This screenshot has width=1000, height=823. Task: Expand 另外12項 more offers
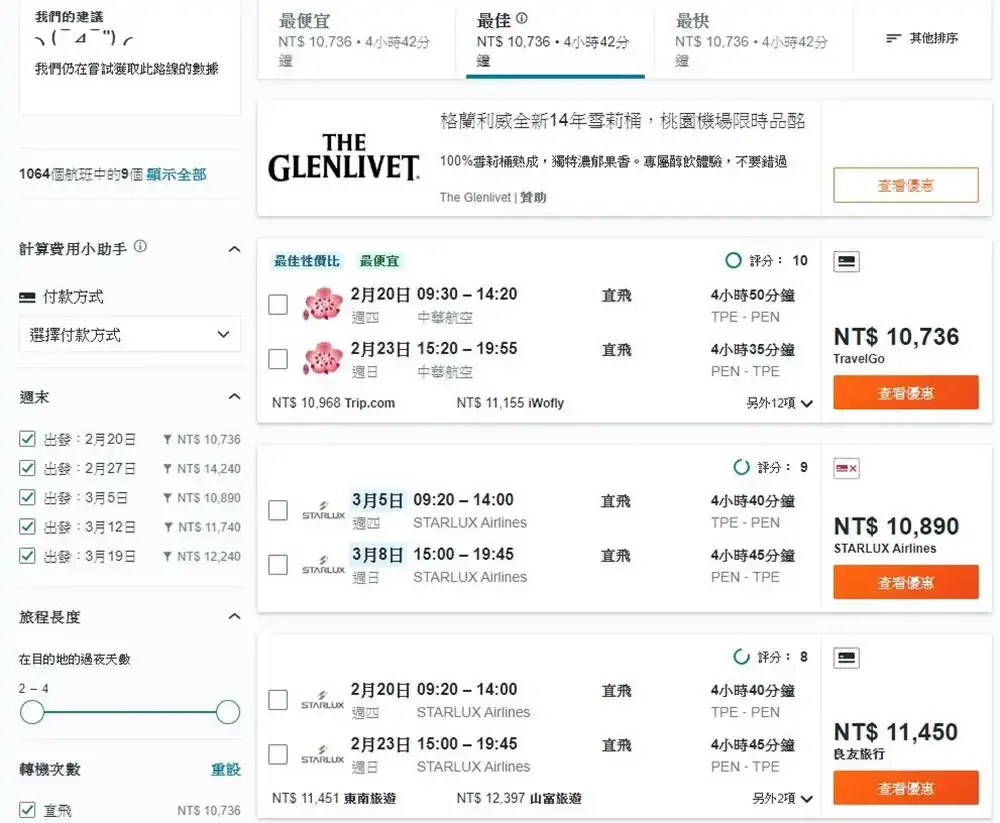coord(779,403)
